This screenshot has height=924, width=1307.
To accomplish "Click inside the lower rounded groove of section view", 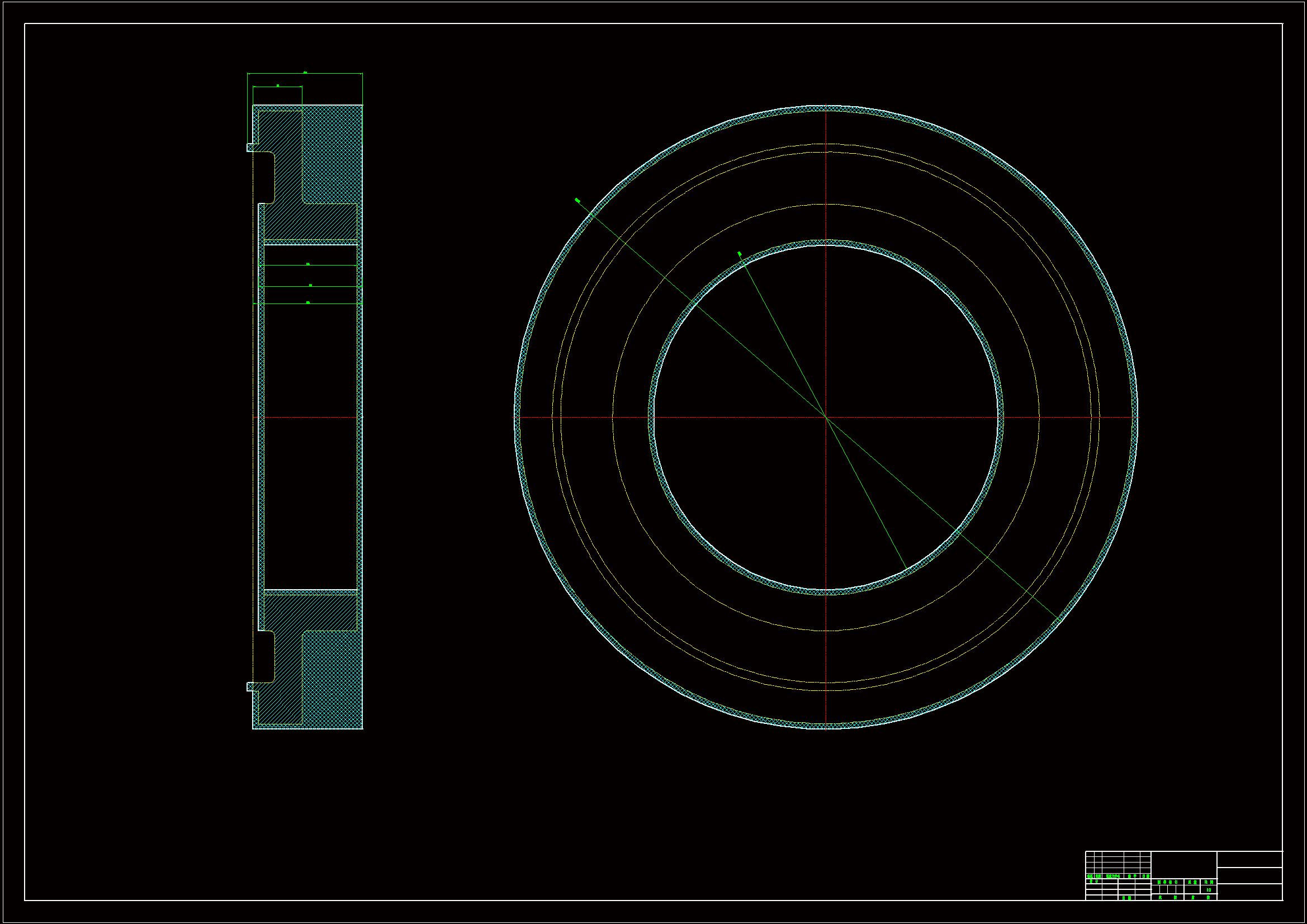I will point(265,656).
